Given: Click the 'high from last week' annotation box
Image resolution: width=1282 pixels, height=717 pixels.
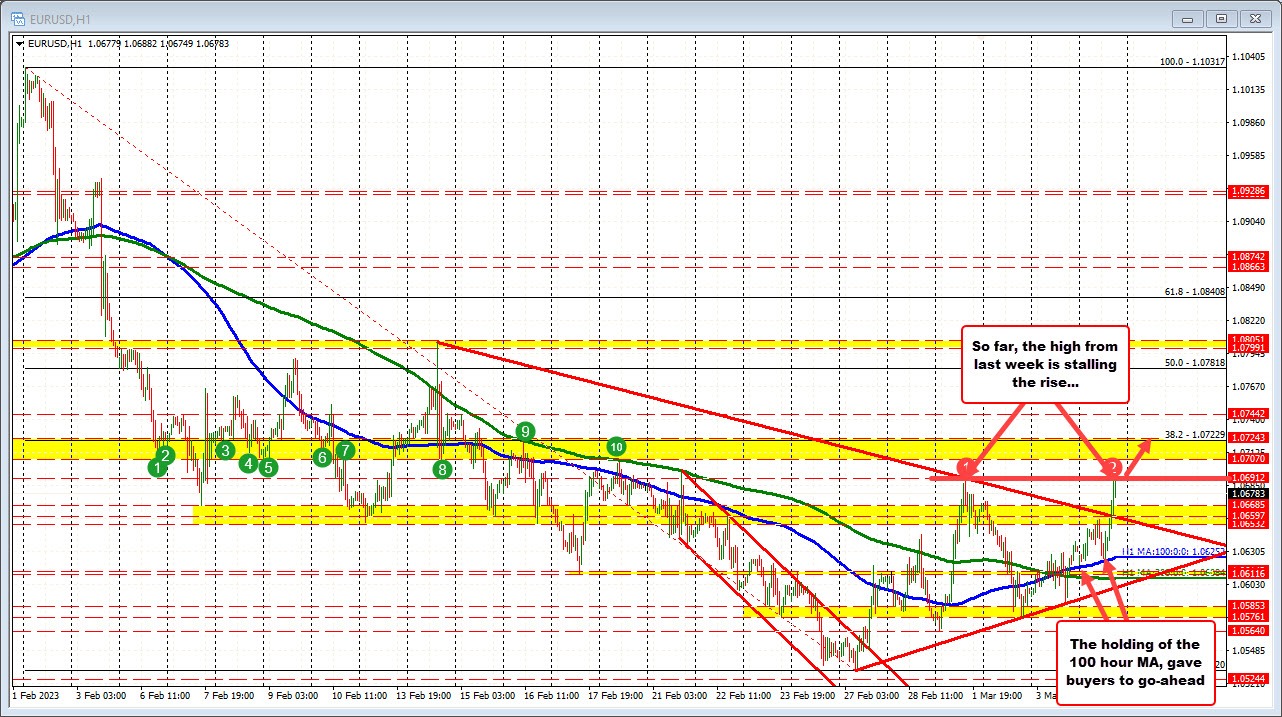Looking at the screenshot, I should point(1045,364).
